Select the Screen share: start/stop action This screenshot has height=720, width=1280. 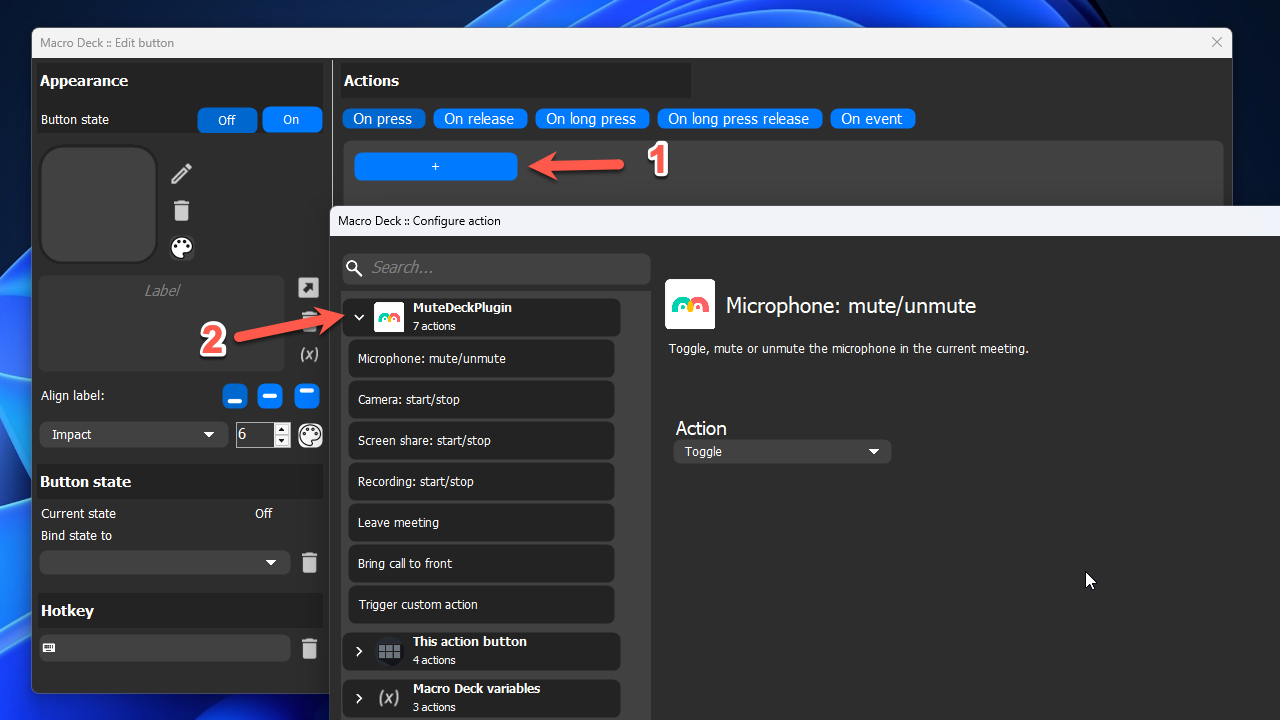pyautogui.click(x=481, y=441)
